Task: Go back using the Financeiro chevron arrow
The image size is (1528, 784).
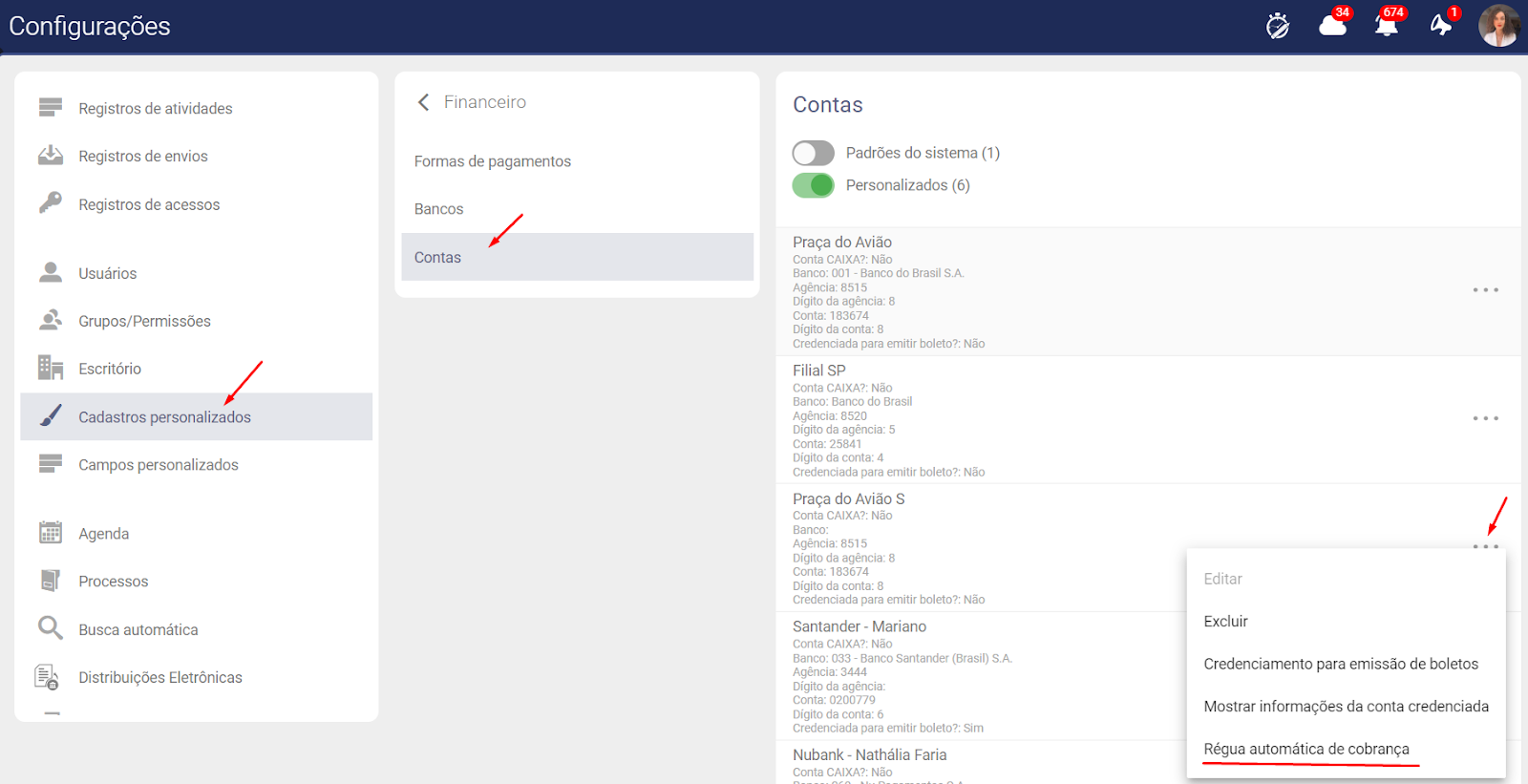Action: click(423, 102)
